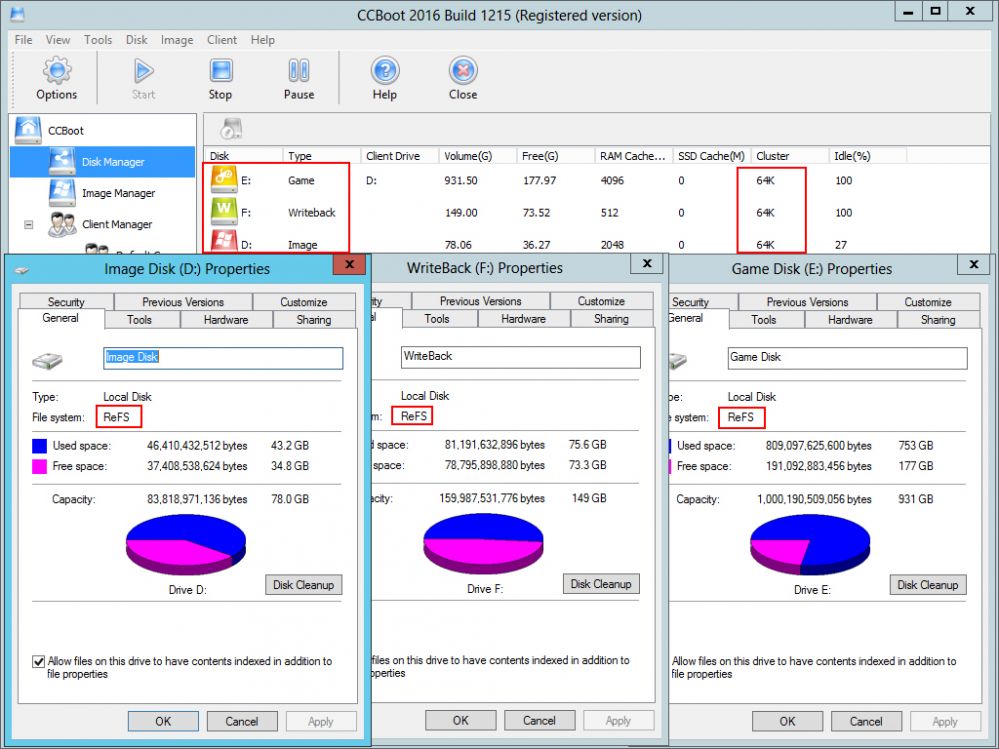Click Disk Cleanup for Drive F:
The width and height of the screenshot is (999, 749).
pos(601,583)
